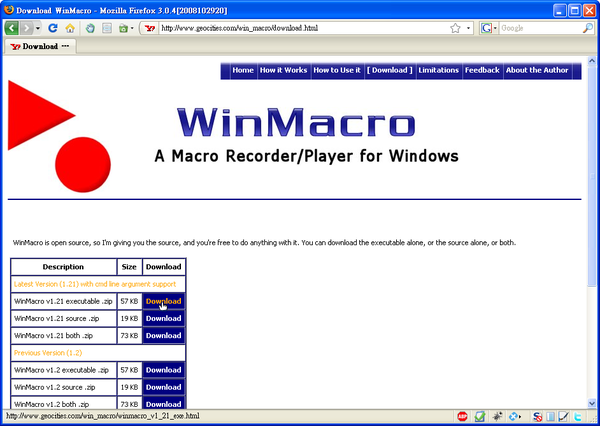Click the Adblock Plus ABP status icon

pos(463,416)
